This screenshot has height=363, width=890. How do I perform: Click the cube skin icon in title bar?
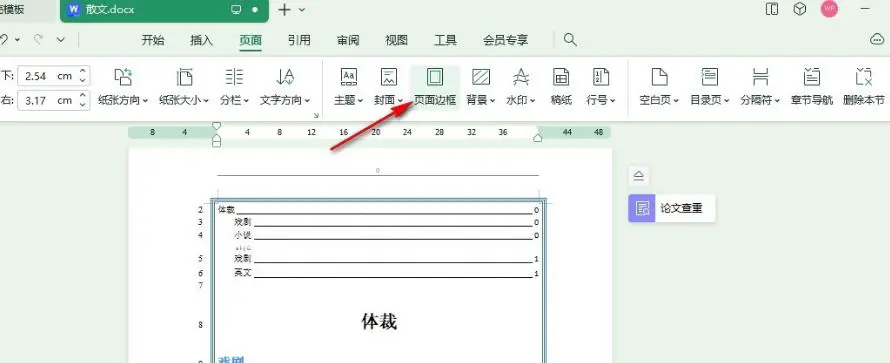(x=800, y=9)
